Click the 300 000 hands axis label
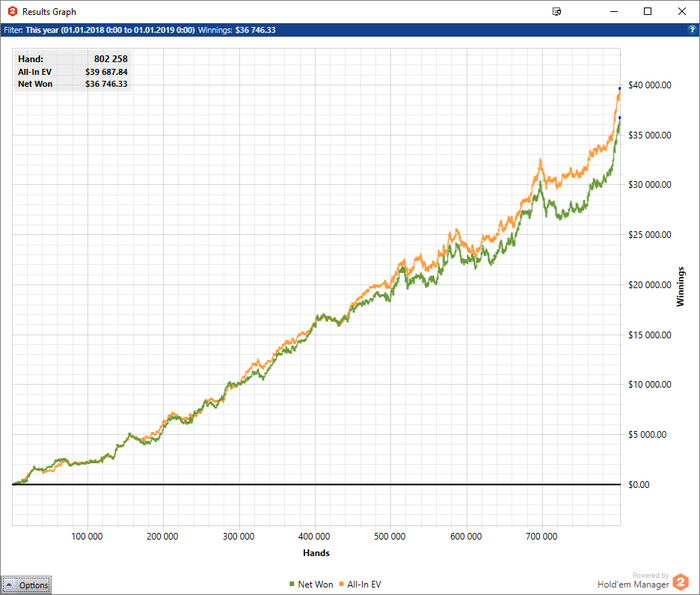This screenshot has width=700, height=595. click(x=238, y=537)
